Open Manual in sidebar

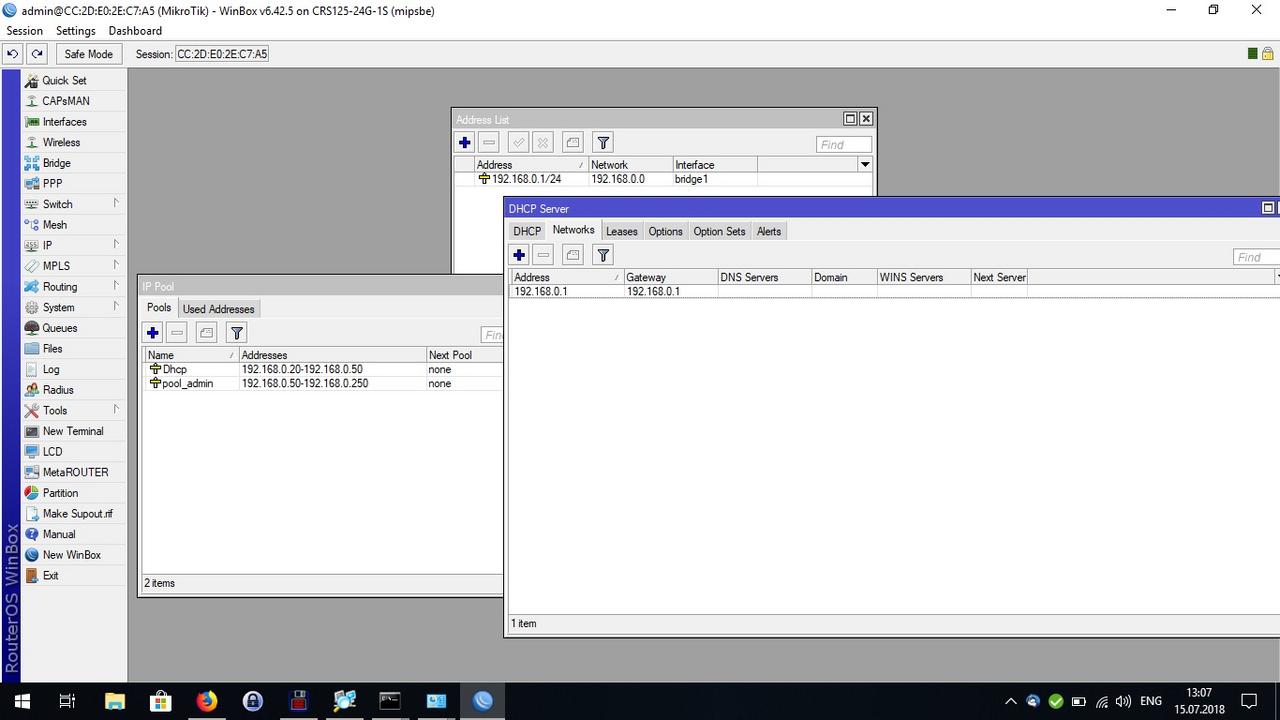coord(59,534)
